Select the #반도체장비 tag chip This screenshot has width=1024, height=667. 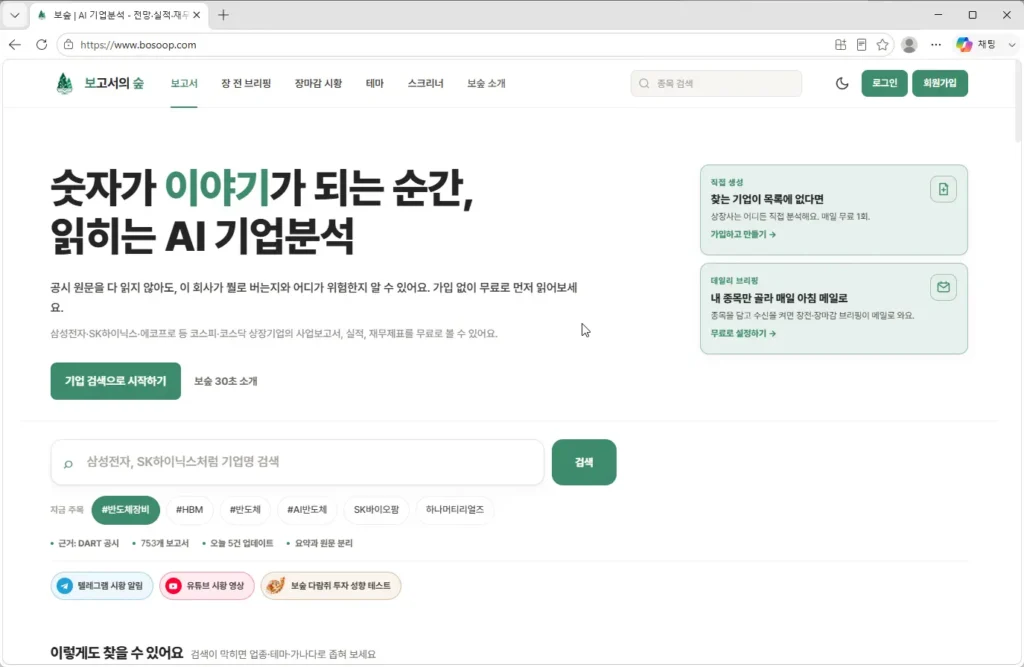coord(125,510)
